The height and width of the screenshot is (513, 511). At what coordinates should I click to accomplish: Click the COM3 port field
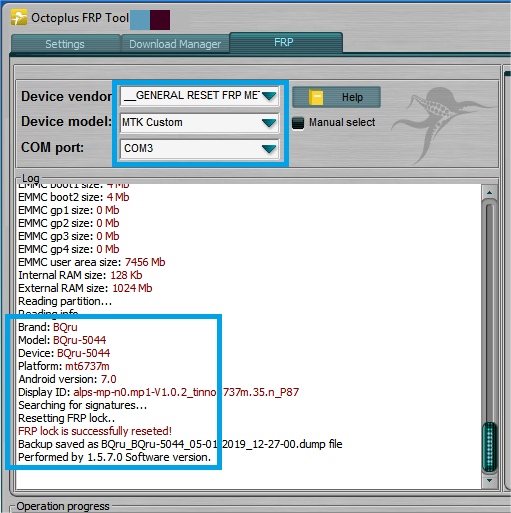click(199, 148)
